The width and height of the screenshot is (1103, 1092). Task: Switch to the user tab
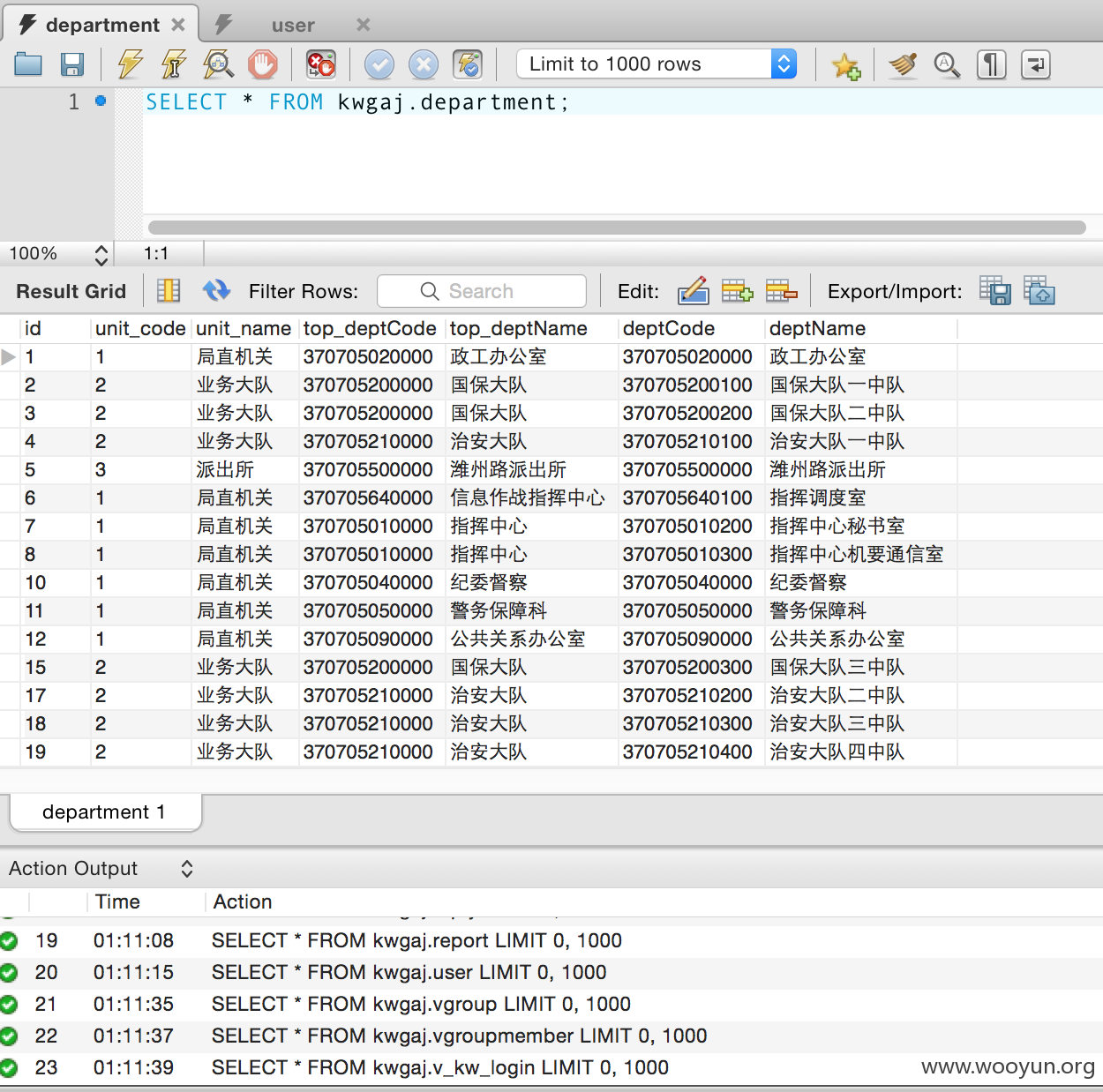point(293,26)
